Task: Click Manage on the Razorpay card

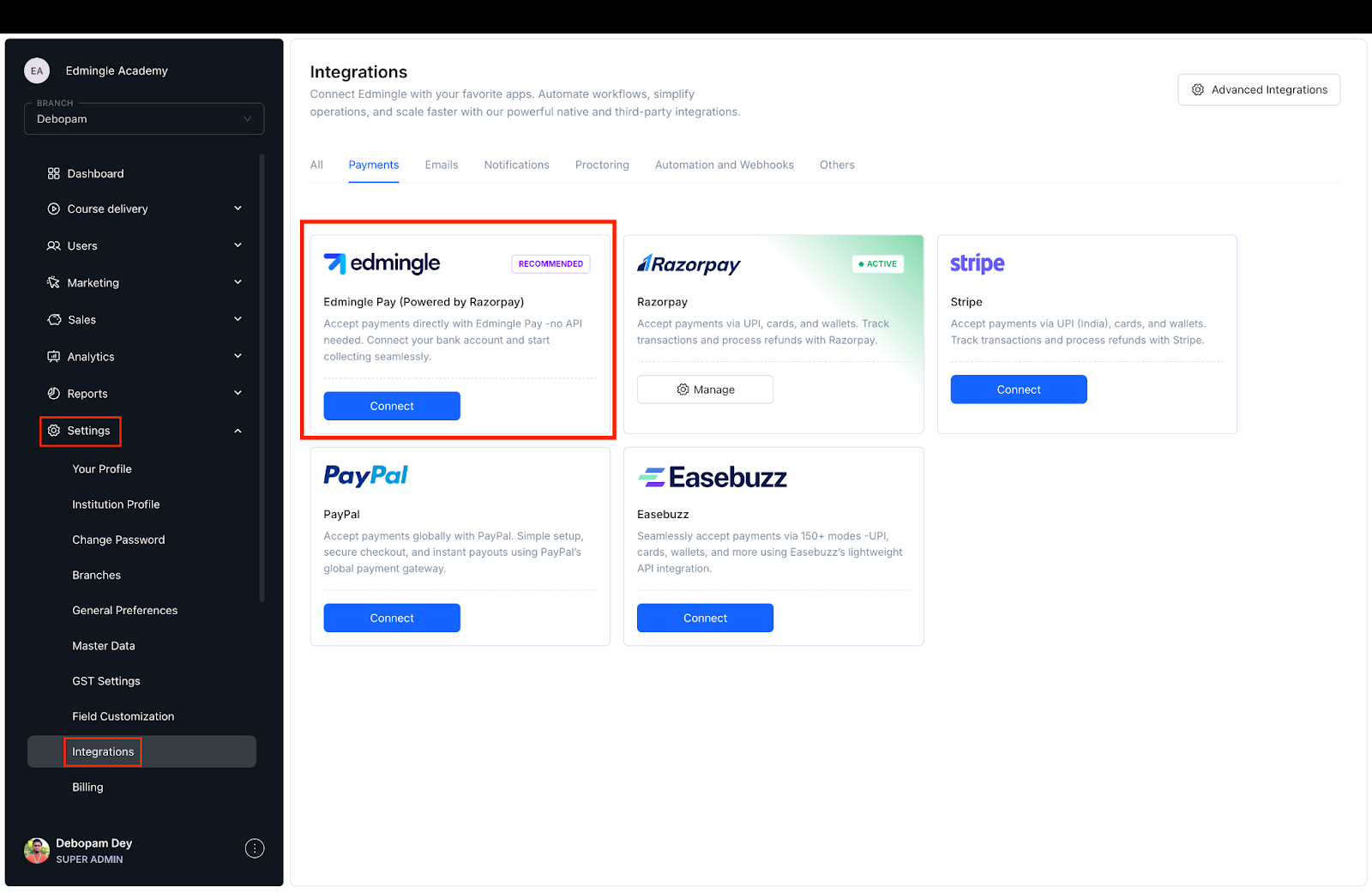Action: coord(705,389)
